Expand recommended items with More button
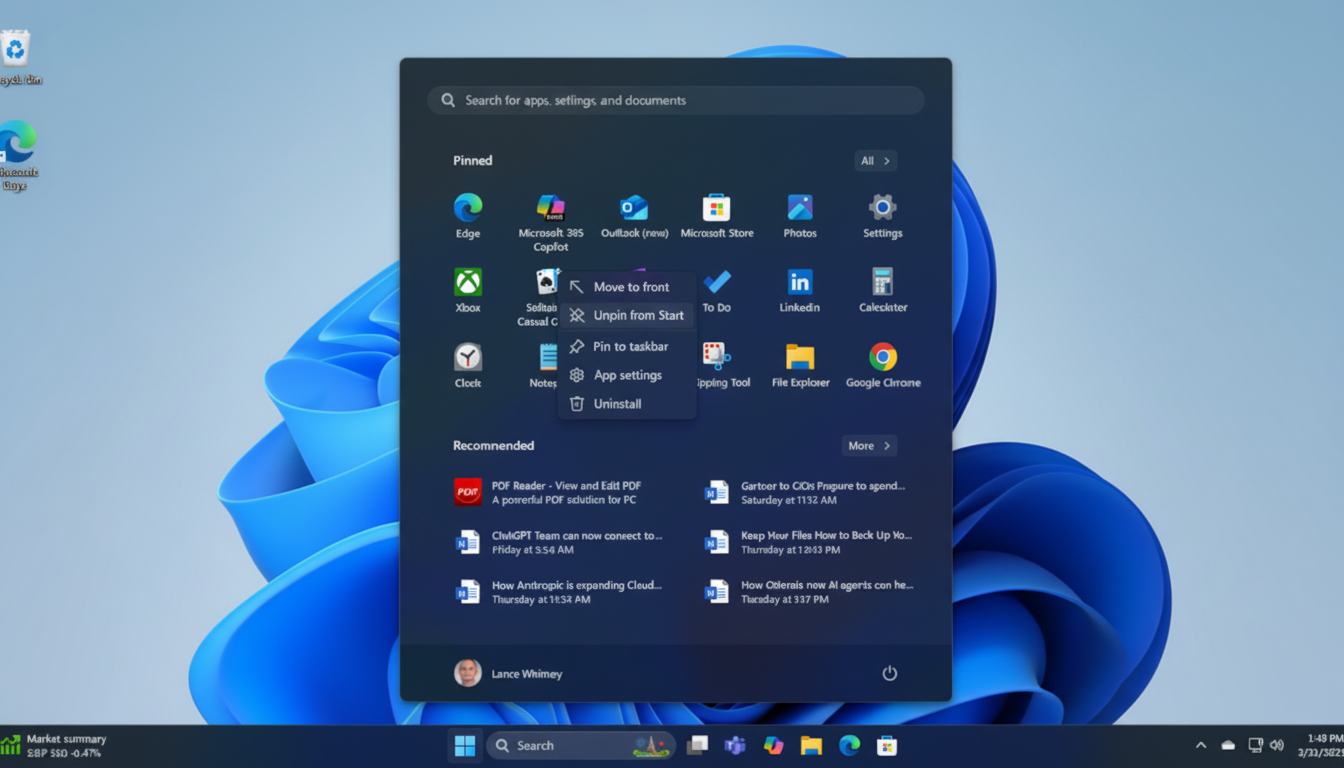 [x=868, y=446]
